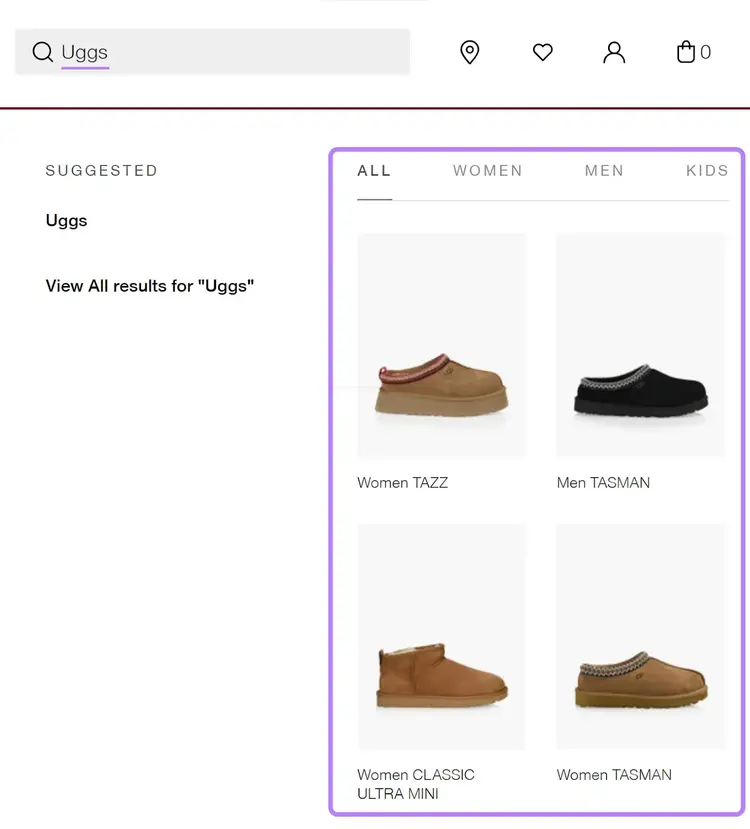Viewport: 750px width, 829px height.
Task: Open View All results for "Uggs"
Action: [150, 286]
